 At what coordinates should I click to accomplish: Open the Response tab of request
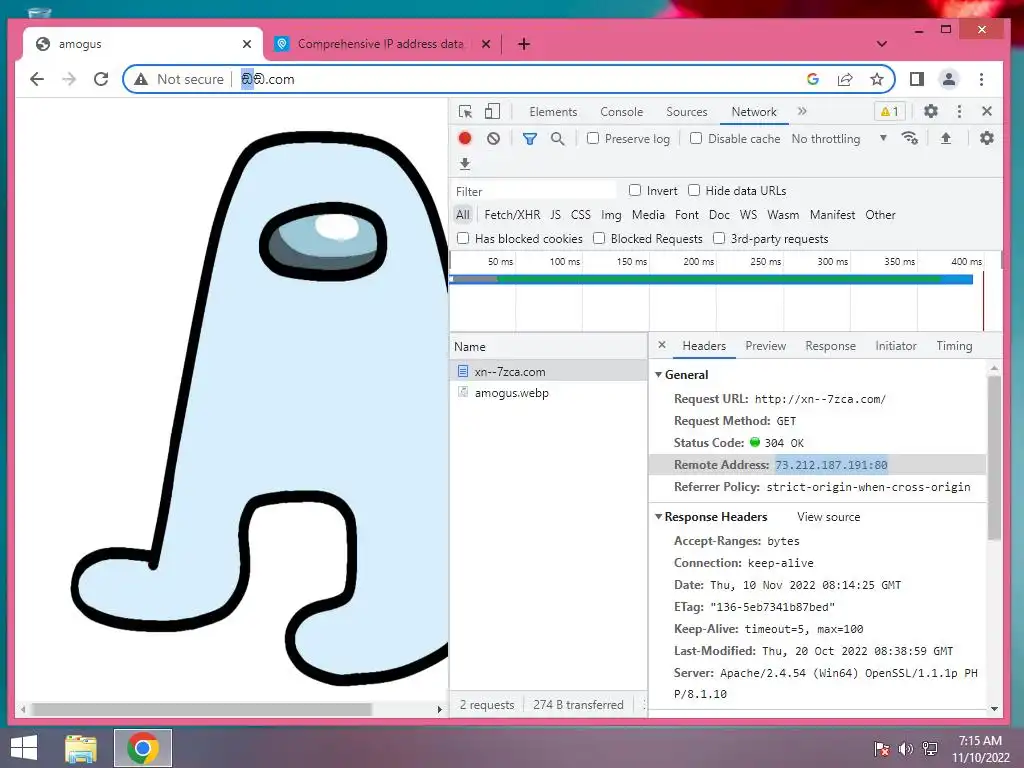(x=830, y=345)
